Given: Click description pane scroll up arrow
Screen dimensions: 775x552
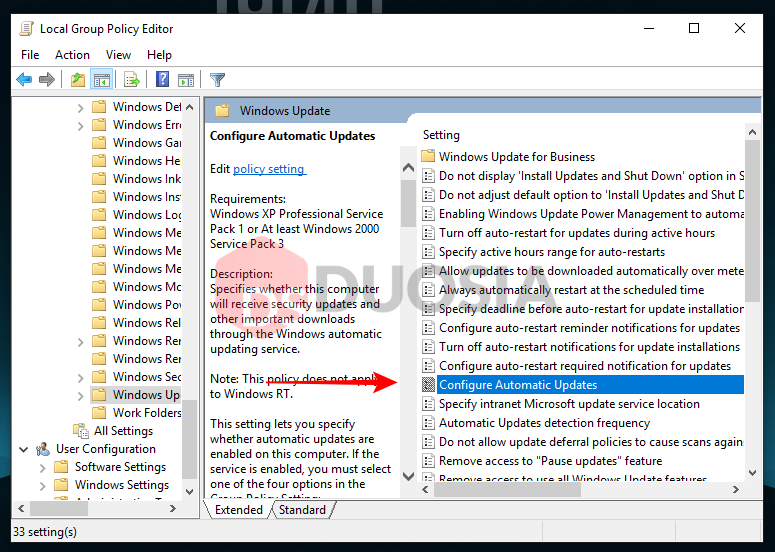Looking at the screenshot, I should pyautogui.click(x=408, y=168).
